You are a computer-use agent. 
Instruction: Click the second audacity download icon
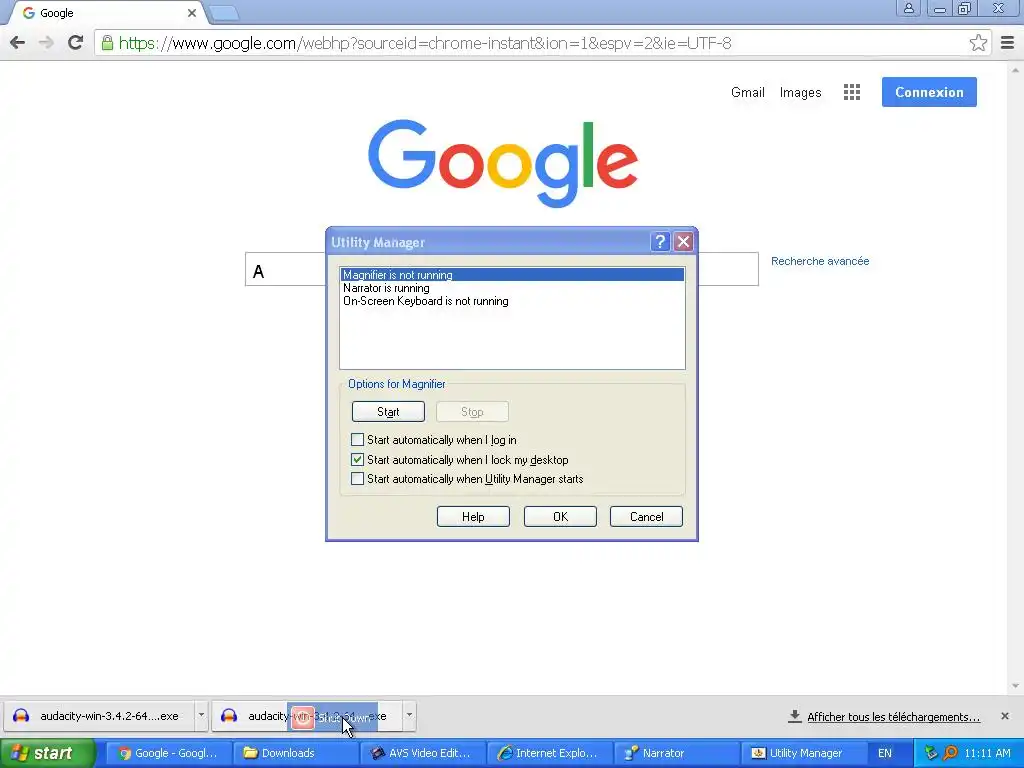coord(229,716)
